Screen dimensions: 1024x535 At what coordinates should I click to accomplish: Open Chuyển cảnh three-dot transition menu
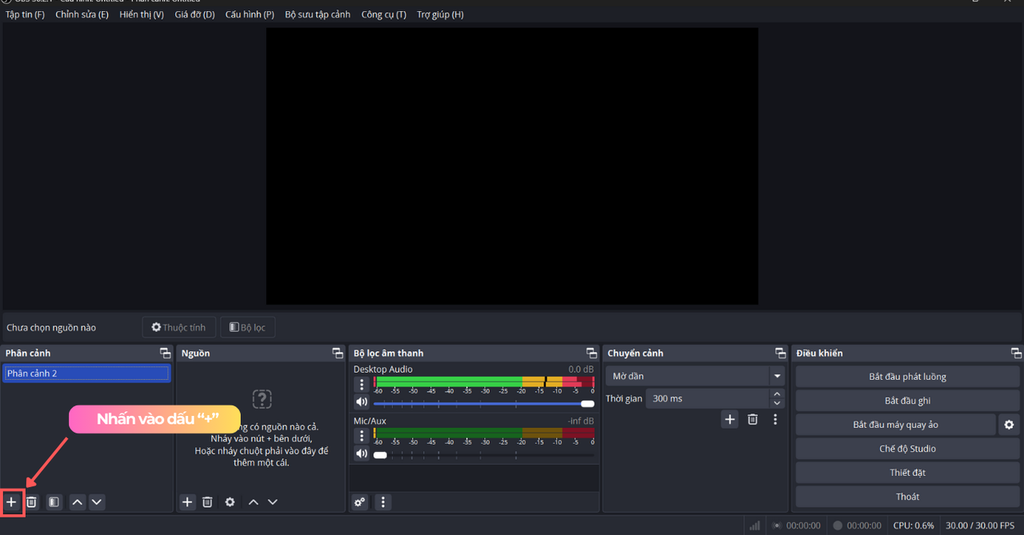[775, 420]
